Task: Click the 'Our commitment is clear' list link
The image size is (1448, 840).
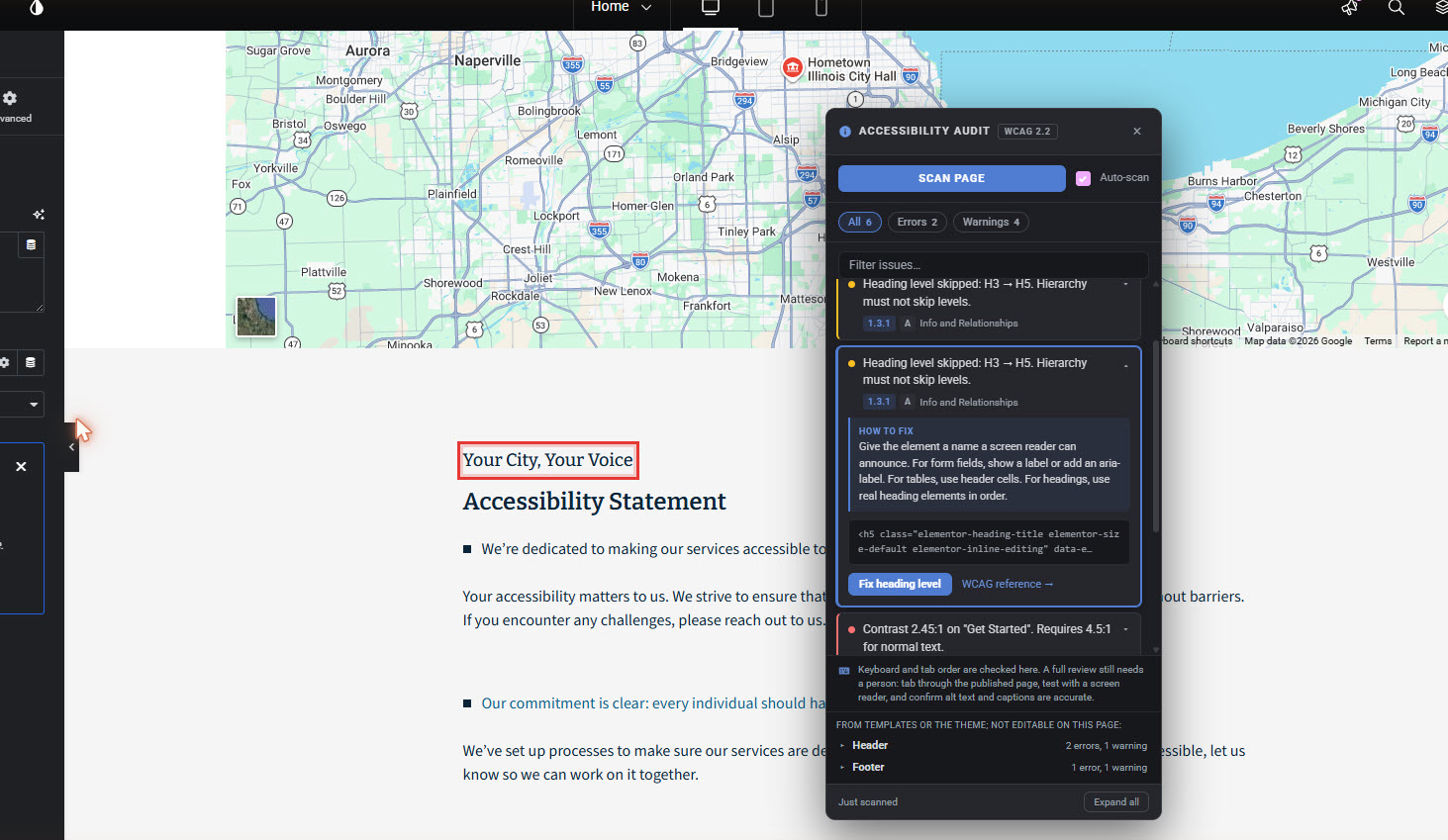Action: pos(653,703)
